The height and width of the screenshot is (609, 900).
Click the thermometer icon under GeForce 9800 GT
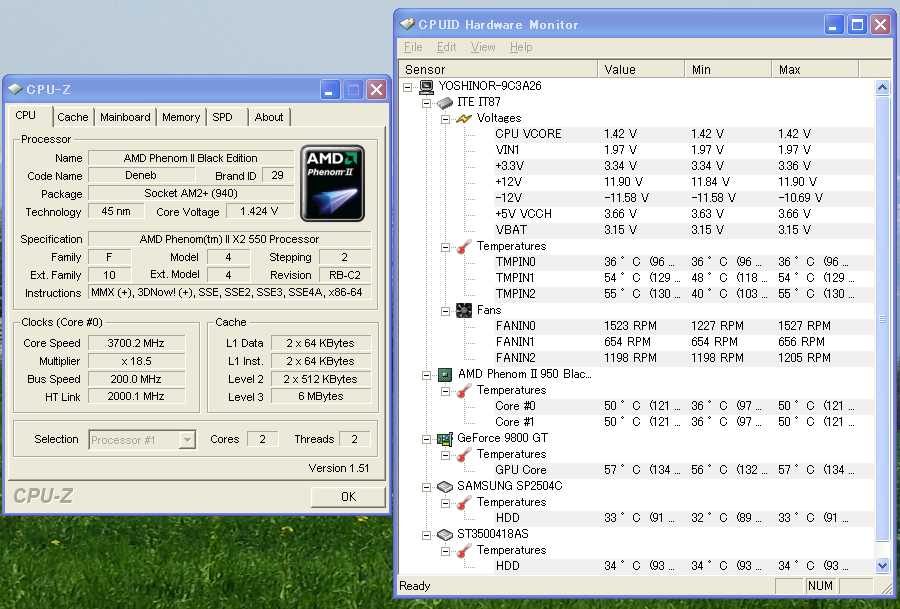point(464,455)
